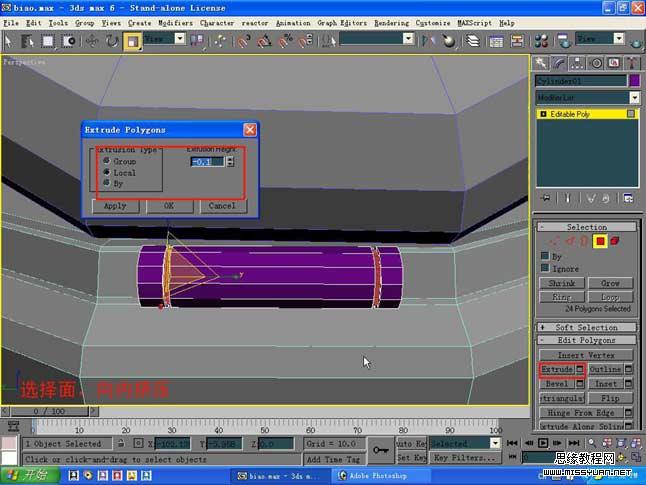Select Polygon sub-object level icon
Viewport: 646px width, 485px height.
(600, 241)
